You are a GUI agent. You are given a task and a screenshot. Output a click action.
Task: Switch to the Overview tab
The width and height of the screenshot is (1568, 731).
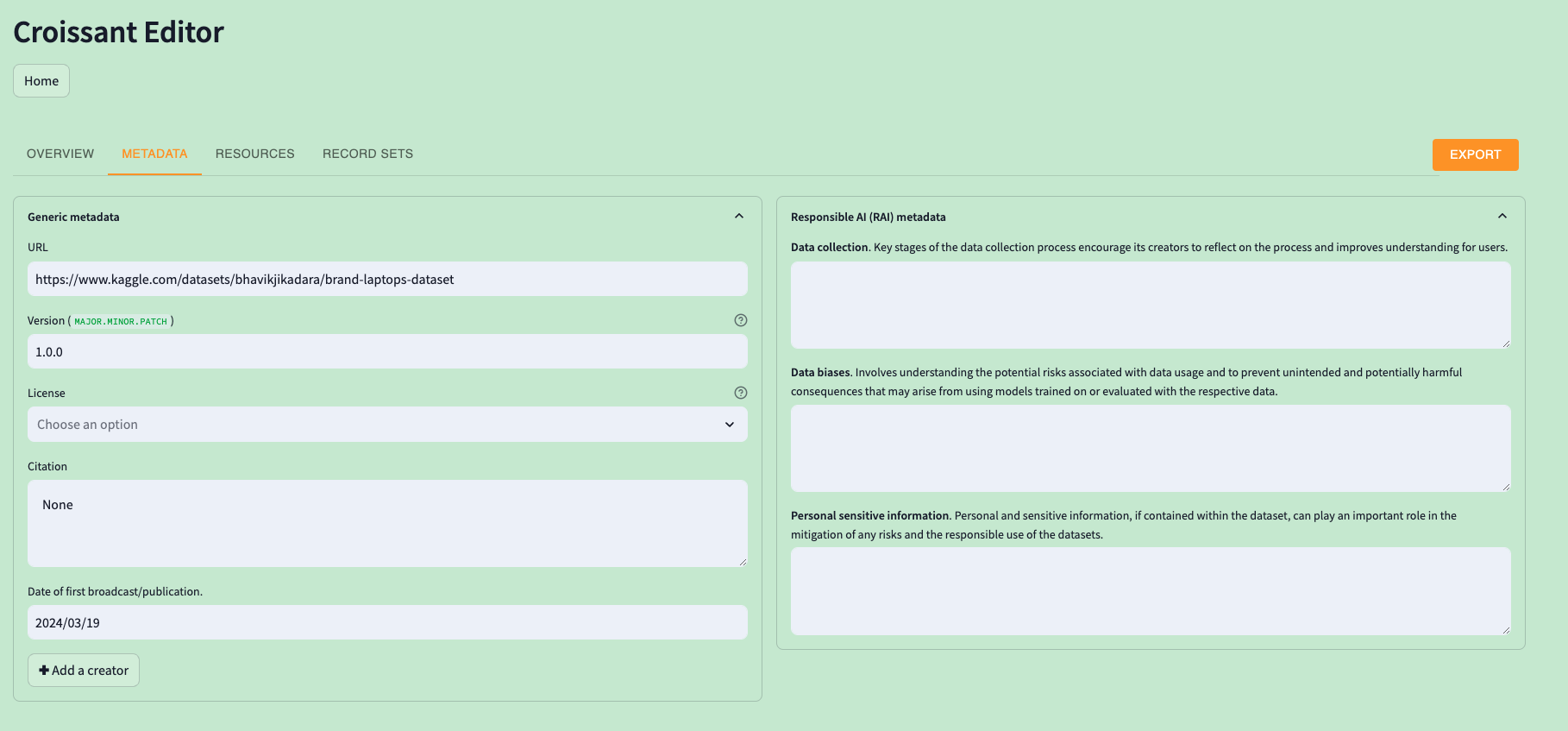coord(60,154)
